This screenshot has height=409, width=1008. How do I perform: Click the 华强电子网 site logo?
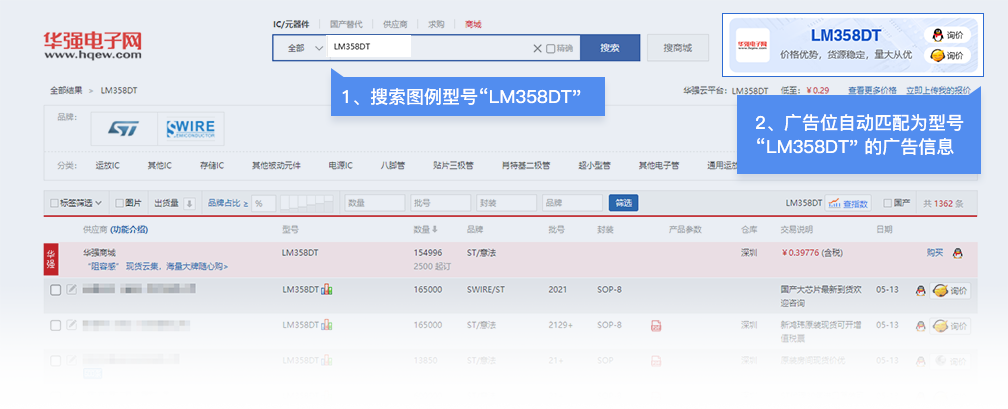93,46
